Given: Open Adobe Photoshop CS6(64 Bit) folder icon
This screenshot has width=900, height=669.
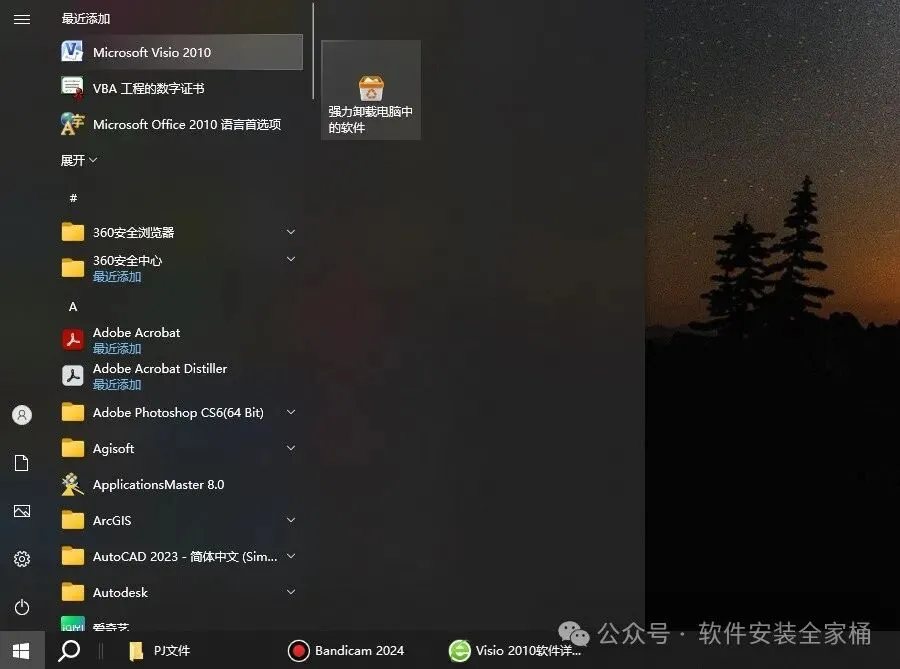Looking at the screenshot, I should coord(73,412).
